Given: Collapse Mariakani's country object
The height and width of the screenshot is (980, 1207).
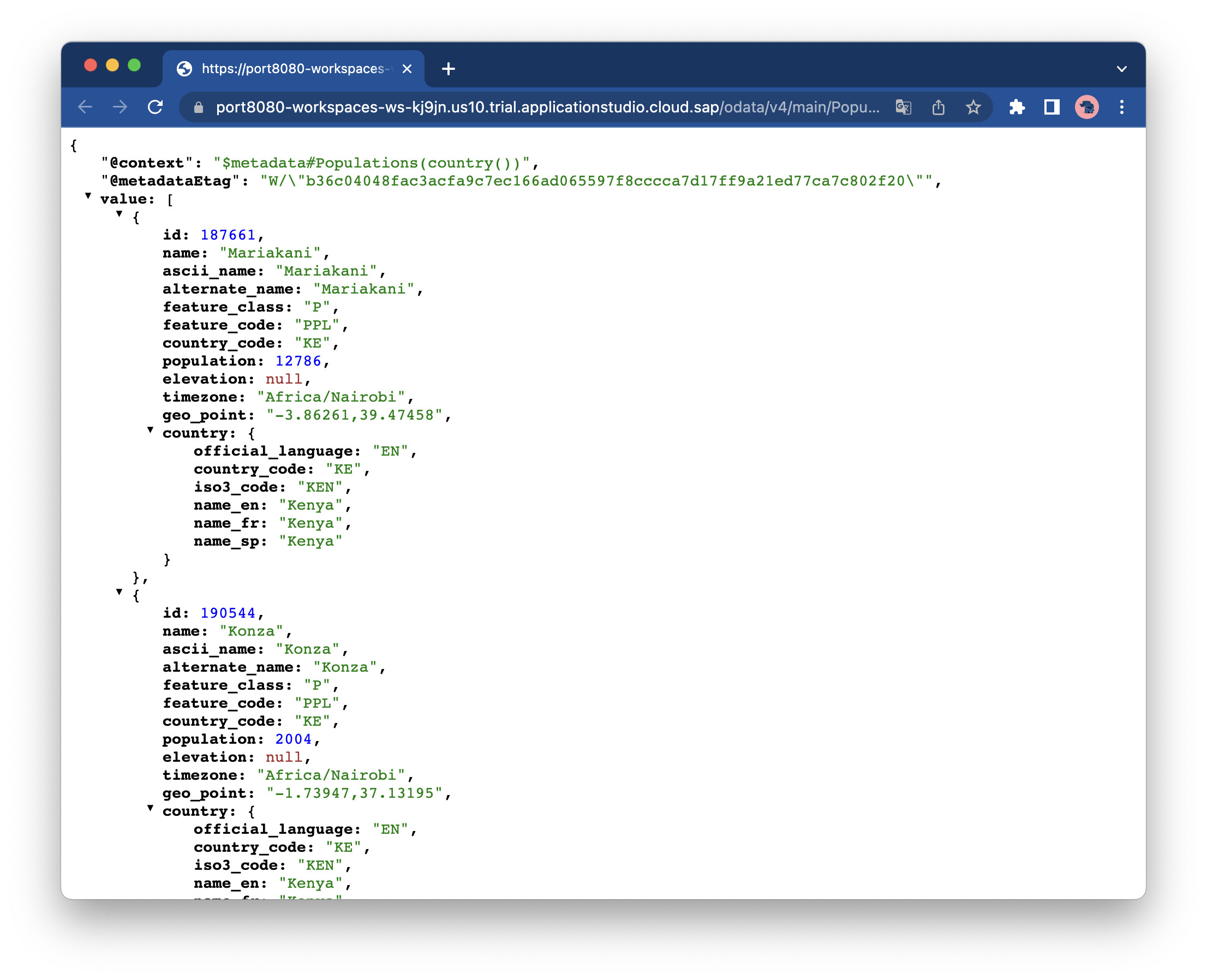Looking at the screenshot, I should pos(150,430).
